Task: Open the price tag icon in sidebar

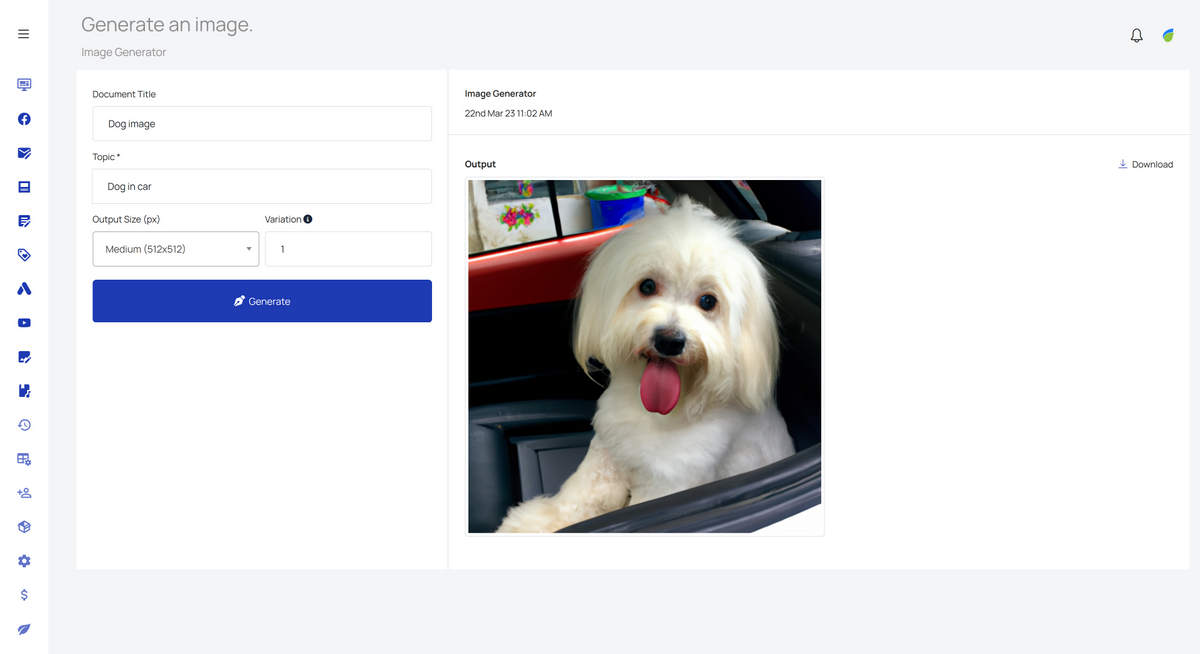Action: pyautogui.click(x=24, y=255)
